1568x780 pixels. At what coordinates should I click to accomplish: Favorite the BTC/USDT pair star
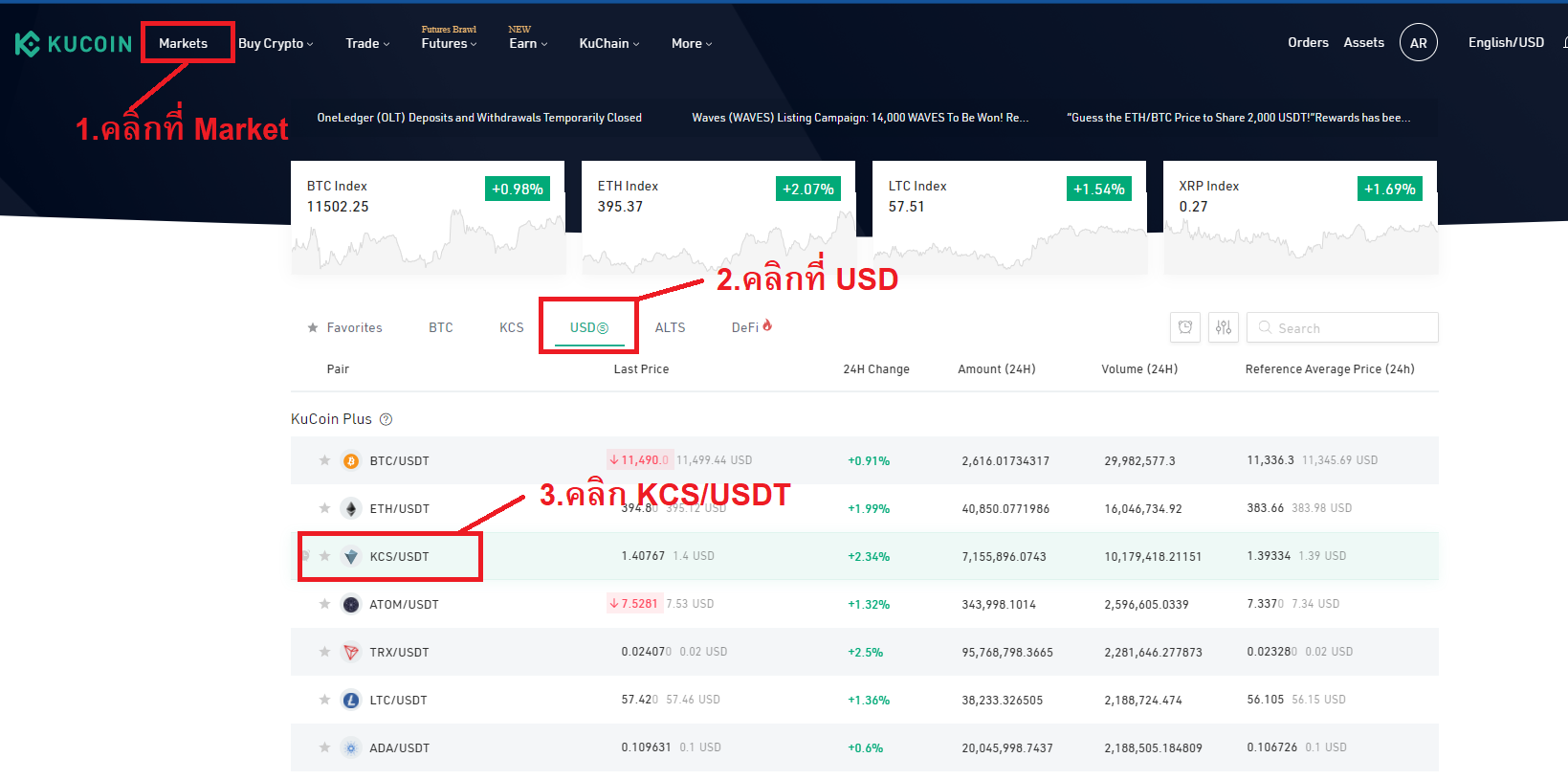click(x=325, y=460)
